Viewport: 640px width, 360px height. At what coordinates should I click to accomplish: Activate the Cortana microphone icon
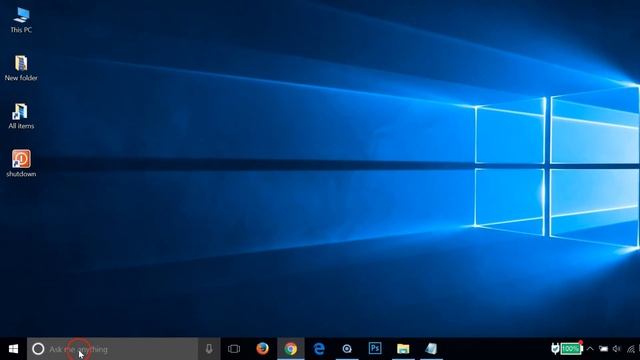pos(209,349)
